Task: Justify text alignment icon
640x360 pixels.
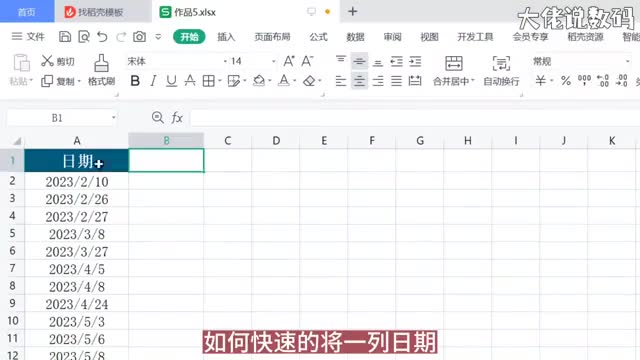Action: tap(396, 81)
